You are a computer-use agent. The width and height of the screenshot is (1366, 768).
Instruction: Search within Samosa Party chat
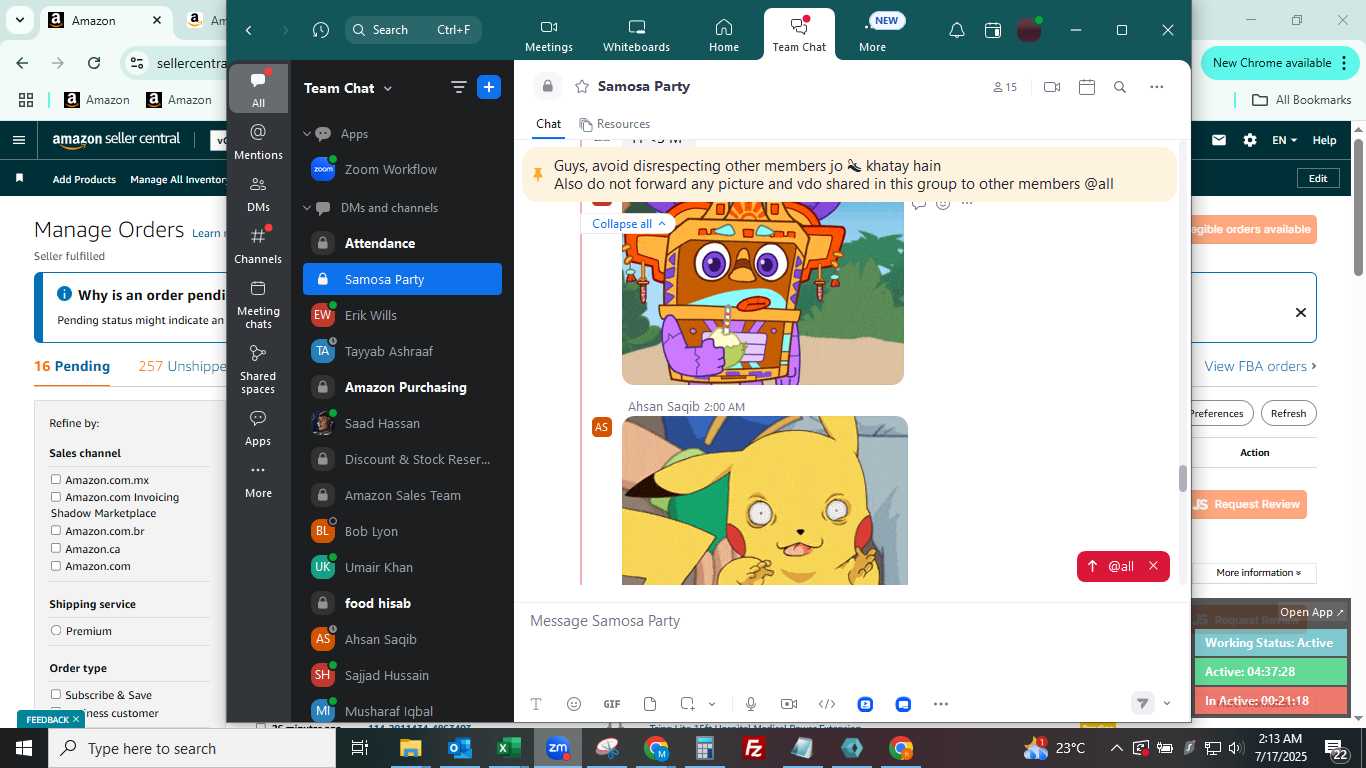[1120, 87]
